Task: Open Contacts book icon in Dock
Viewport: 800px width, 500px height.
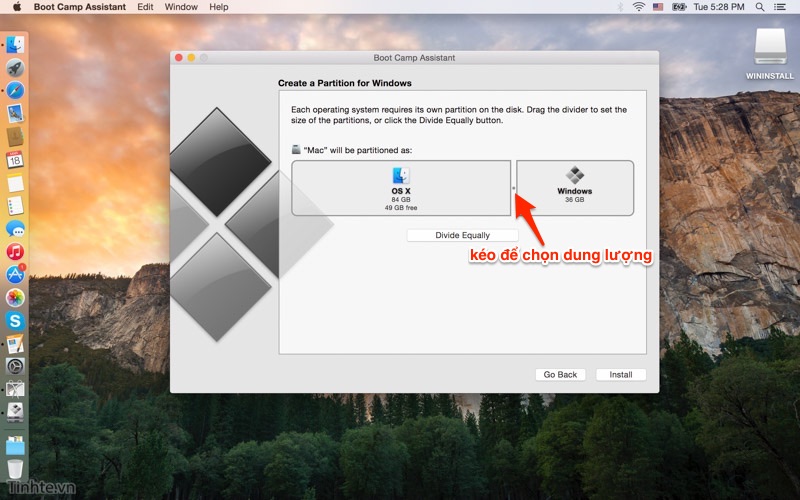Action: (x=15, y=136)
